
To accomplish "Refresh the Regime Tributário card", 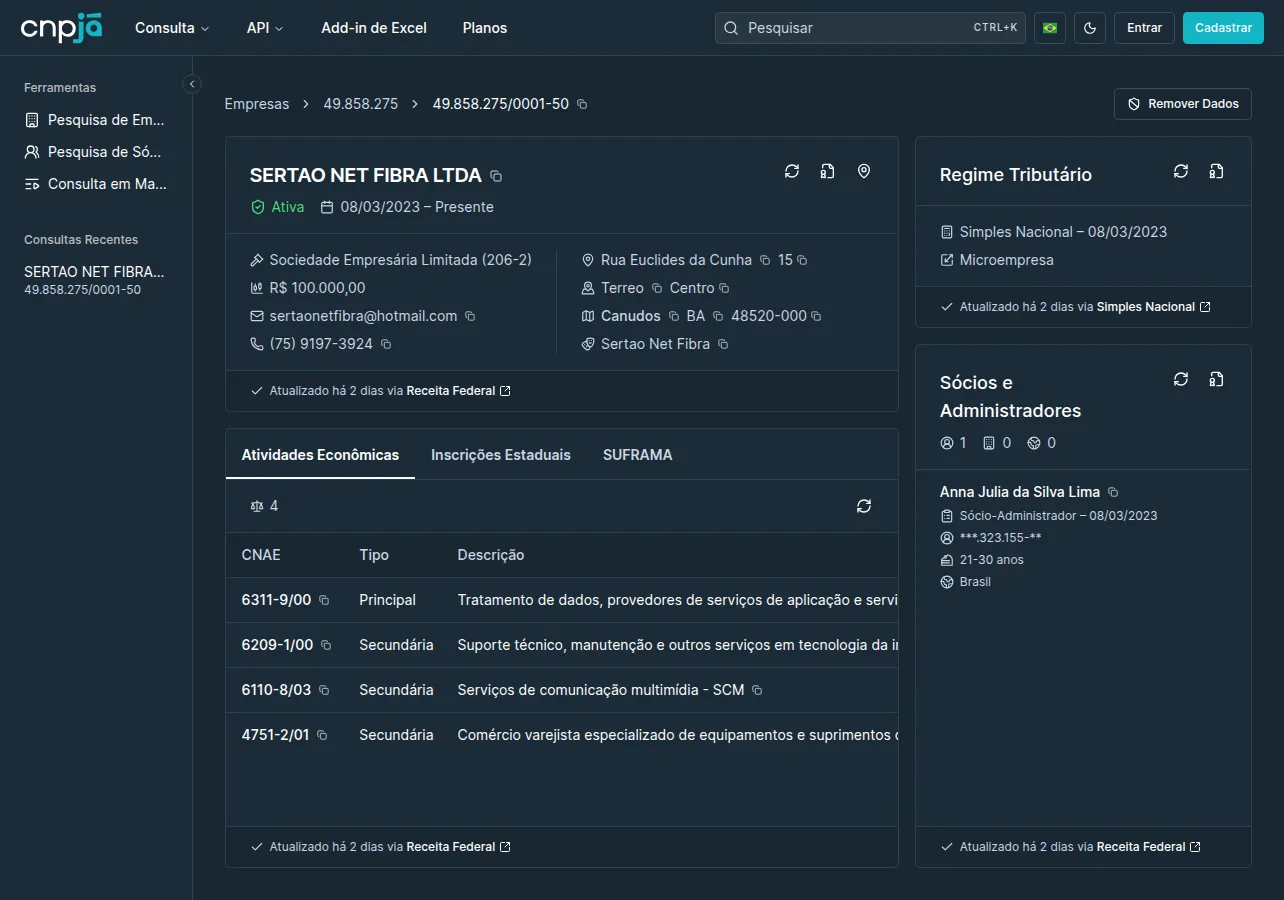I will [1181, 171].
